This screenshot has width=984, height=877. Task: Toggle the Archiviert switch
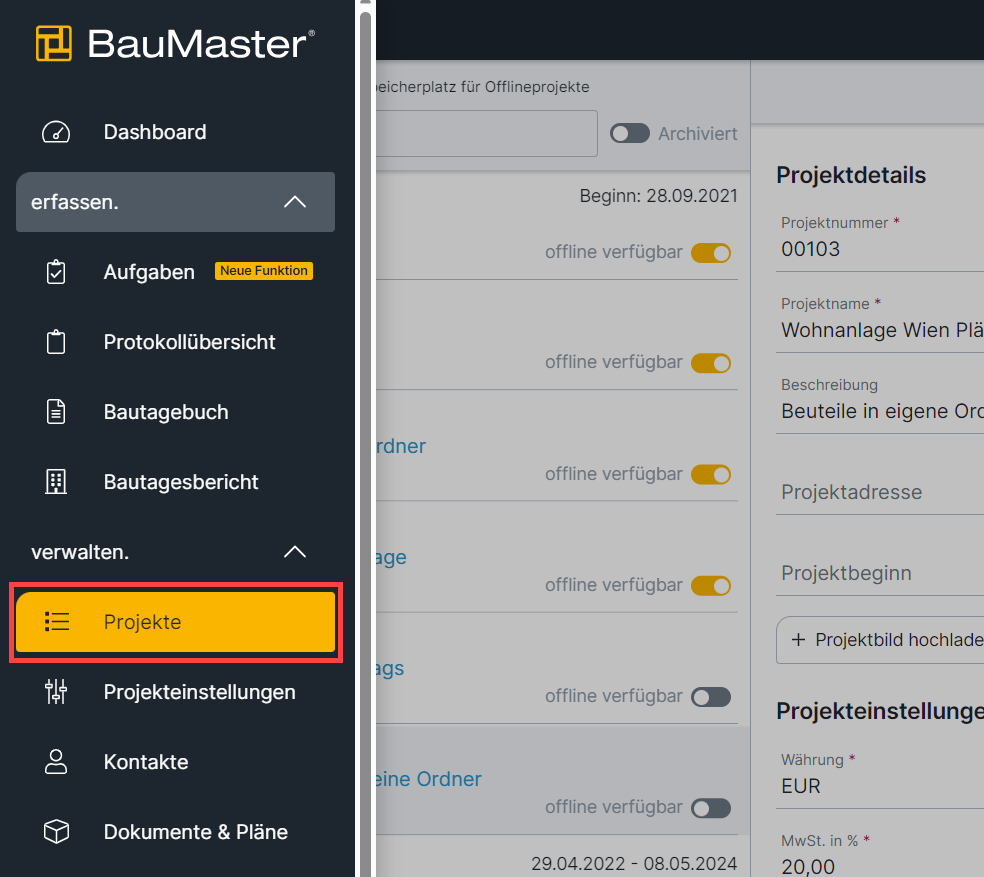point(629,133)
